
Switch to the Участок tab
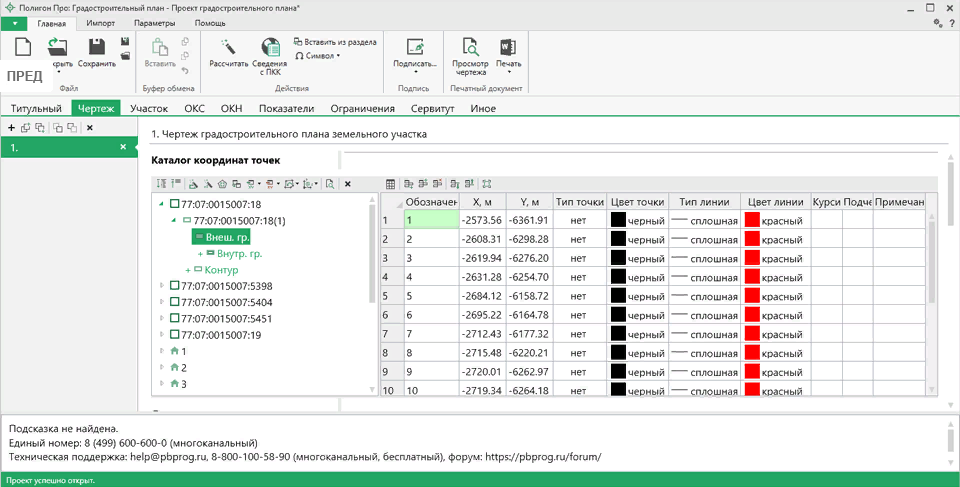(x=149, y=108)
